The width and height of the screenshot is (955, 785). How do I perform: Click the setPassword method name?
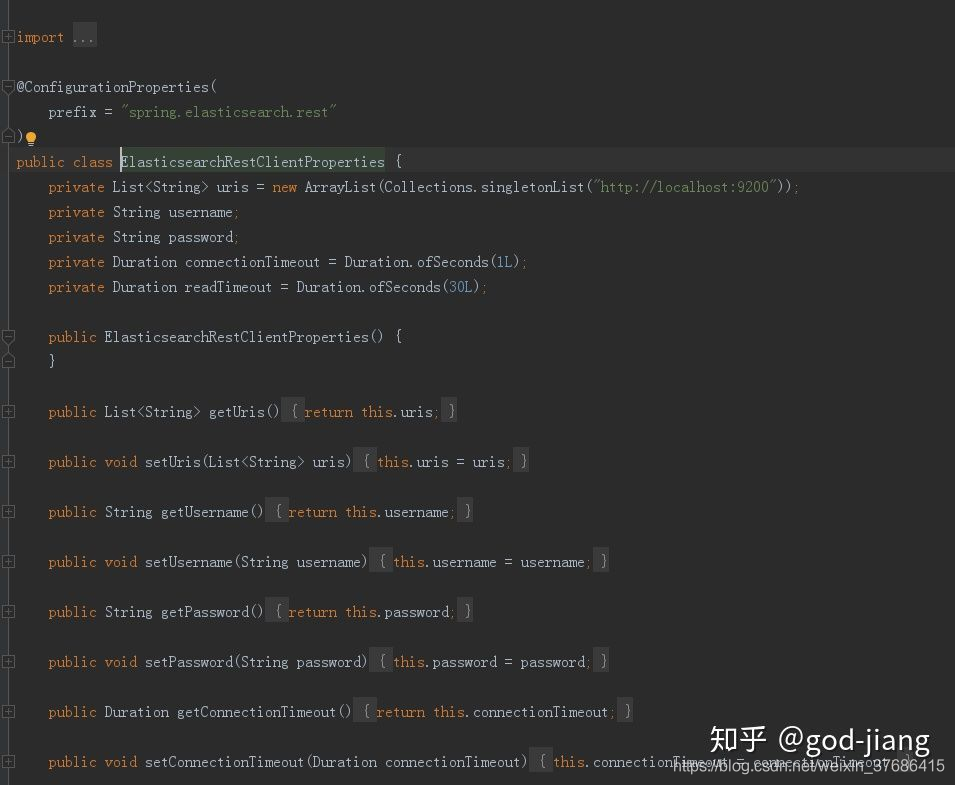click(x=189, y=662)
